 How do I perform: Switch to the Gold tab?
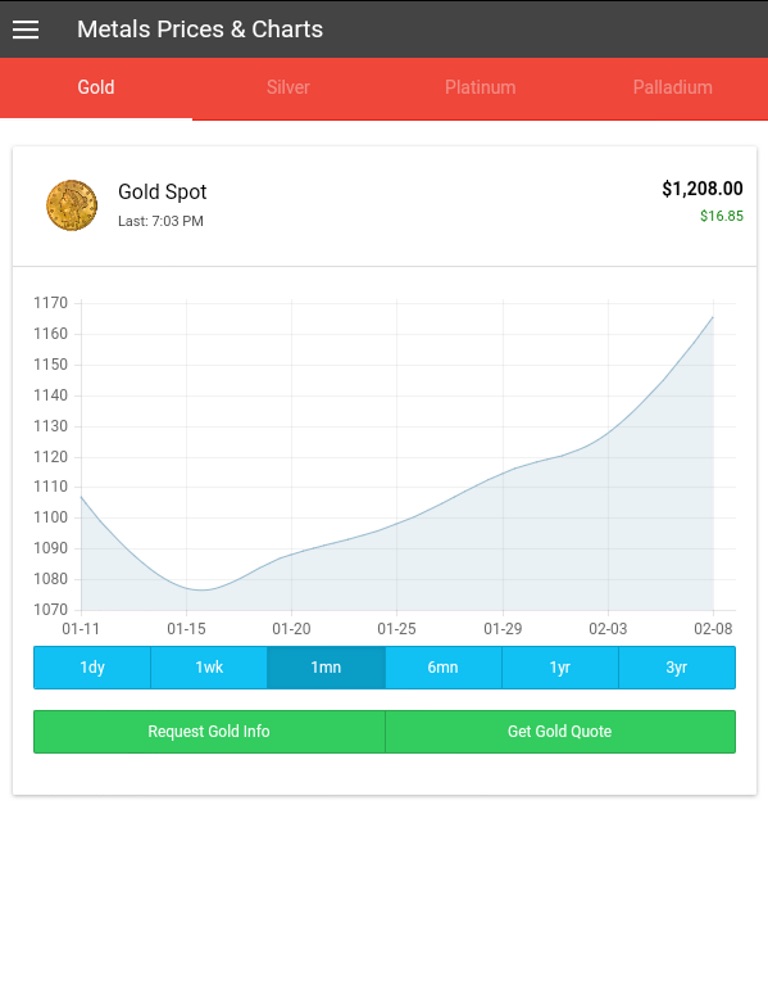[x=96, y=88]
